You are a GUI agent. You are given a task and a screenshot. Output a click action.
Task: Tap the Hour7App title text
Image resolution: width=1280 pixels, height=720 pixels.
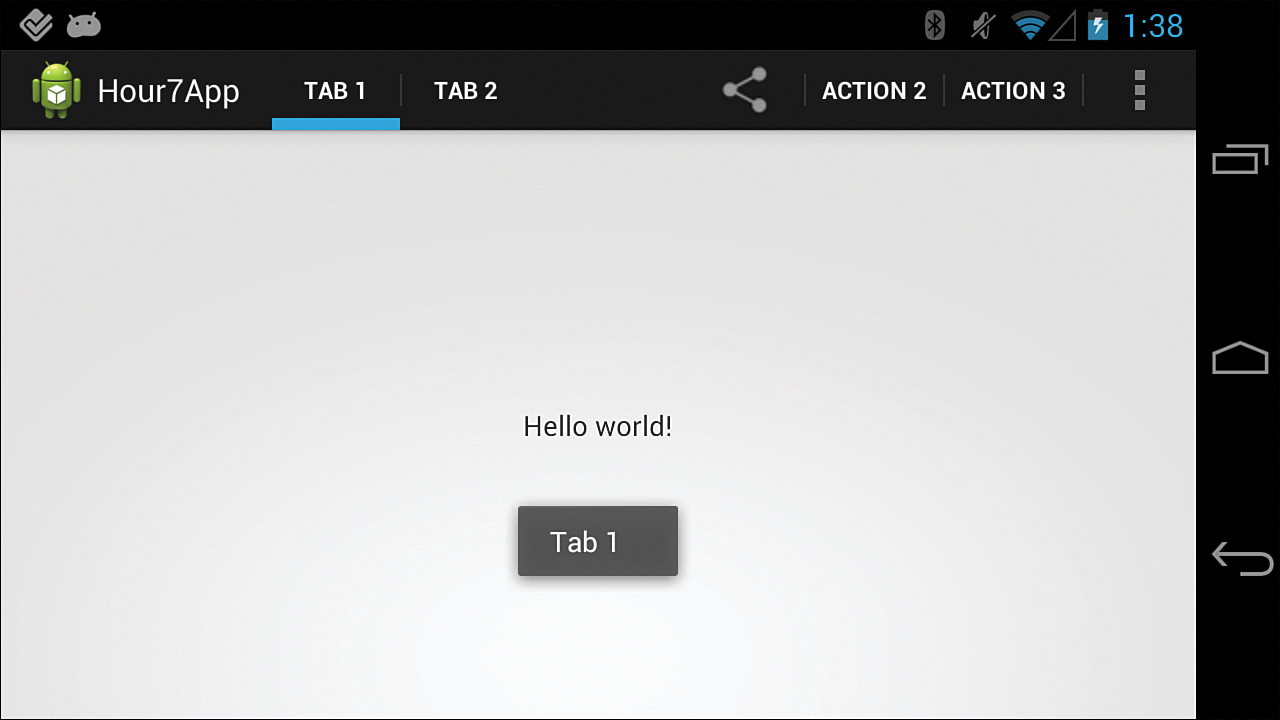(168, 92)
